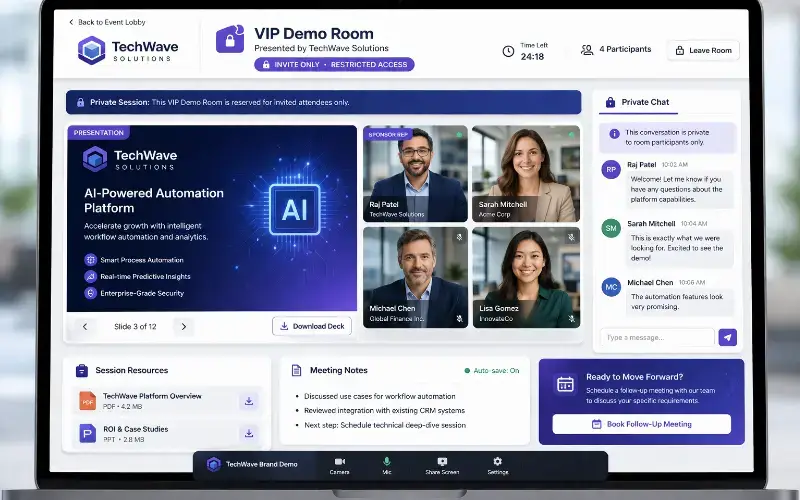This screenshot has height=500, width=800.
Task: Select Lisa Gomez's video tile
Action: [526, 277]
